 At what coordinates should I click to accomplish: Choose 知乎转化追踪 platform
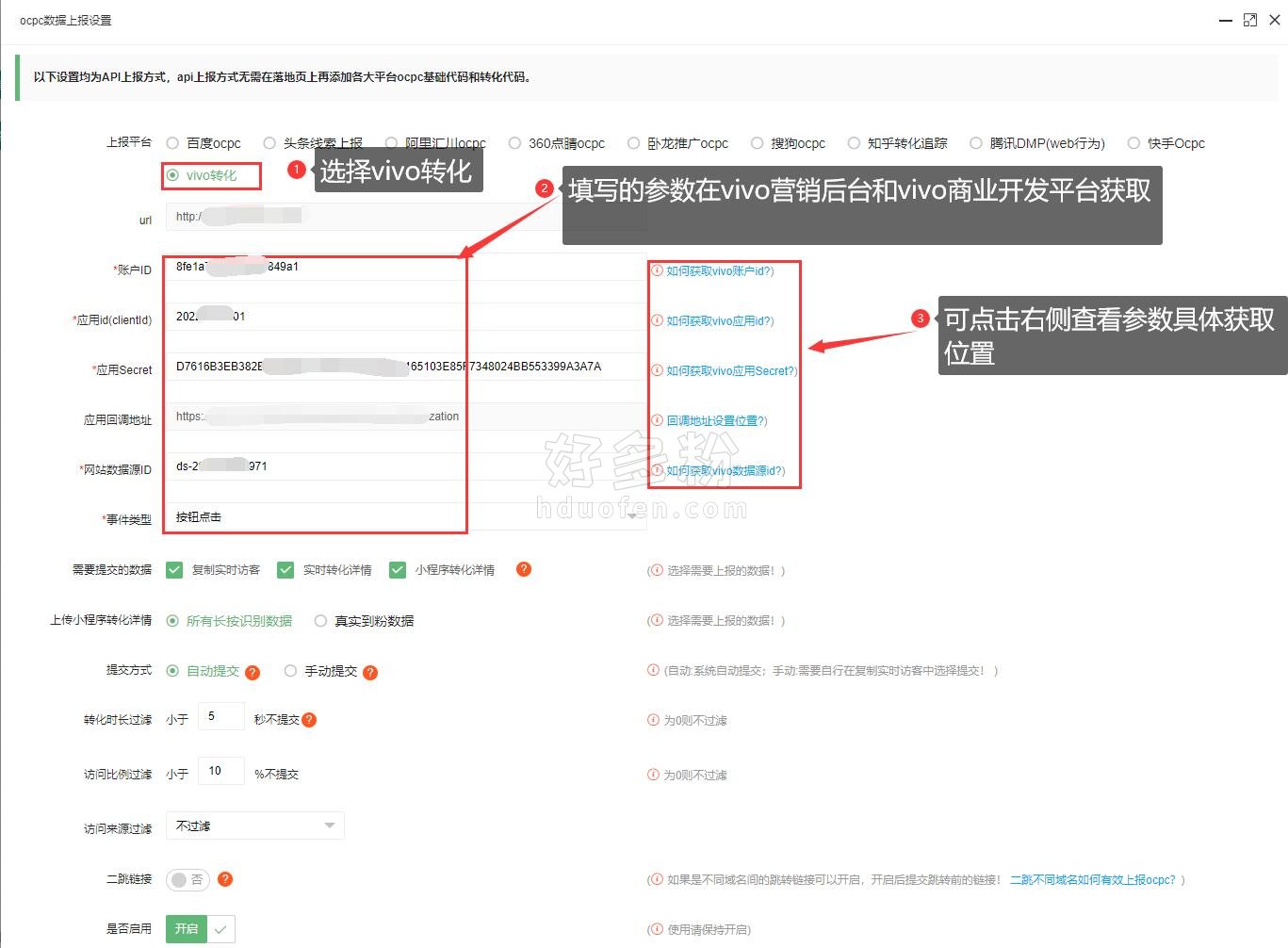(854, 143)
